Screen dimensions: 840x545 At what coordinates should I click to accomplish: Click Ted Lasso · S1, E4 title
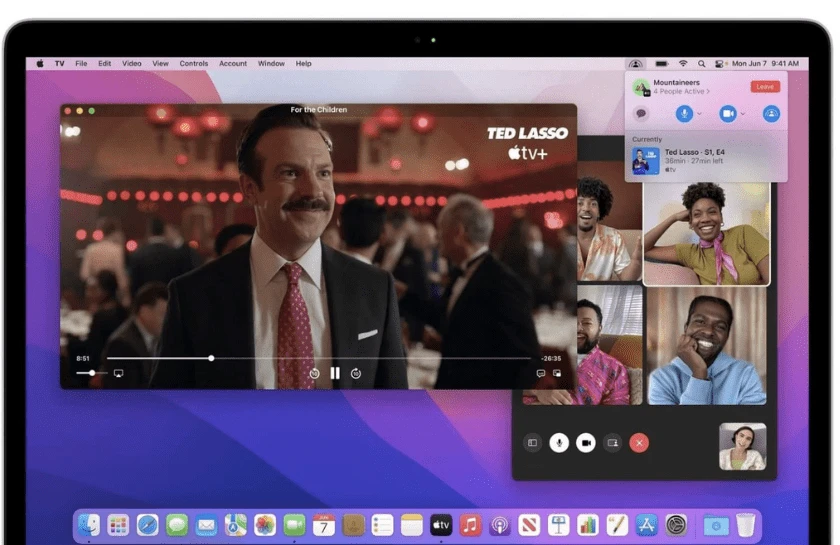pos(694,152)
